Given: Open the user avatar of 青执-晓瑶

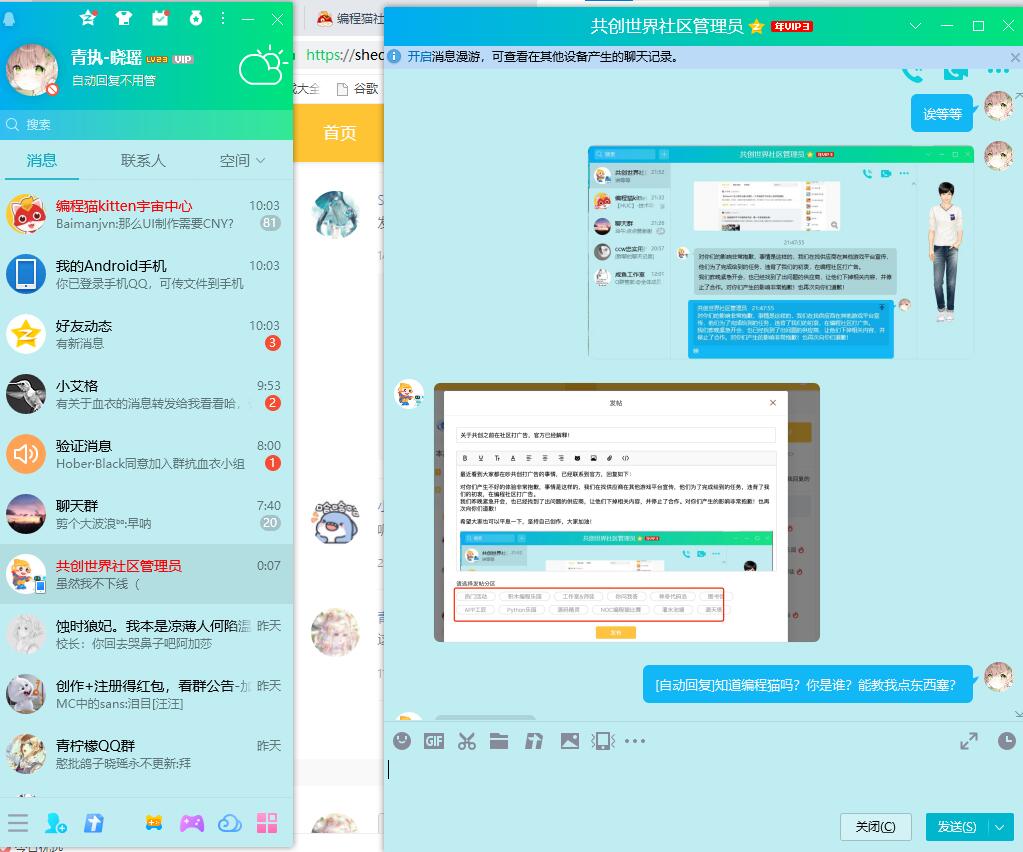Looking at the screenshot, I should (x=31, y=70).
